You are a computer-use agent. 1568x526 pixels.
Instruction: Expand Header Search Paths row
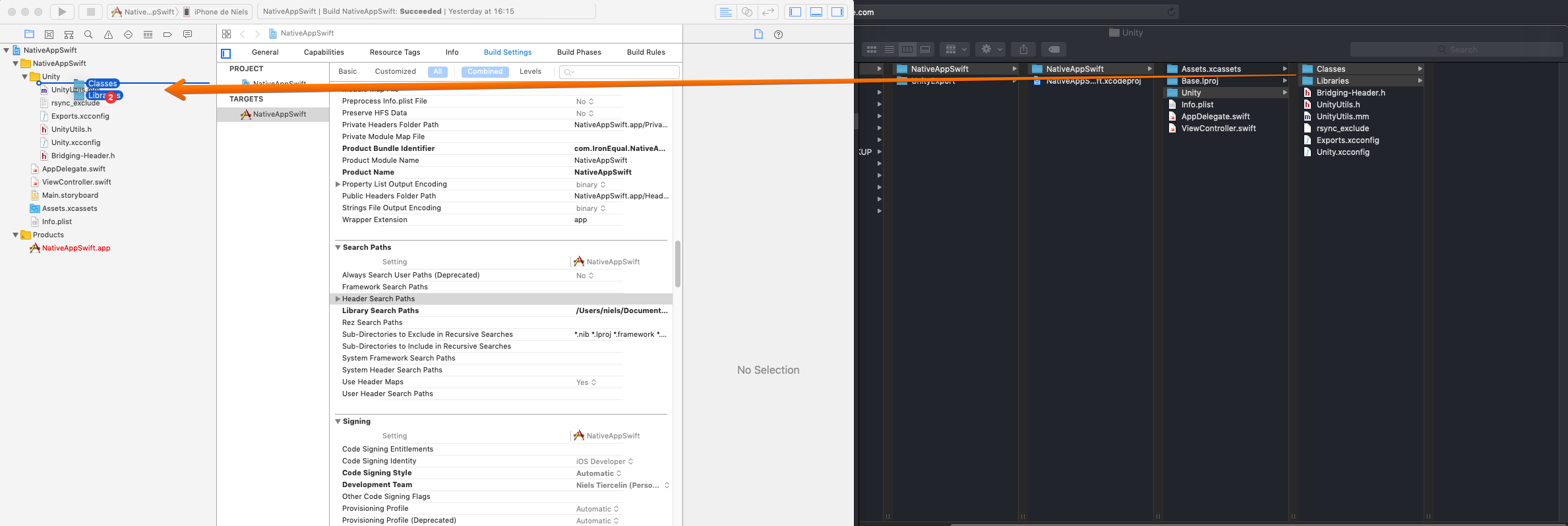click(x=338, y=299)
